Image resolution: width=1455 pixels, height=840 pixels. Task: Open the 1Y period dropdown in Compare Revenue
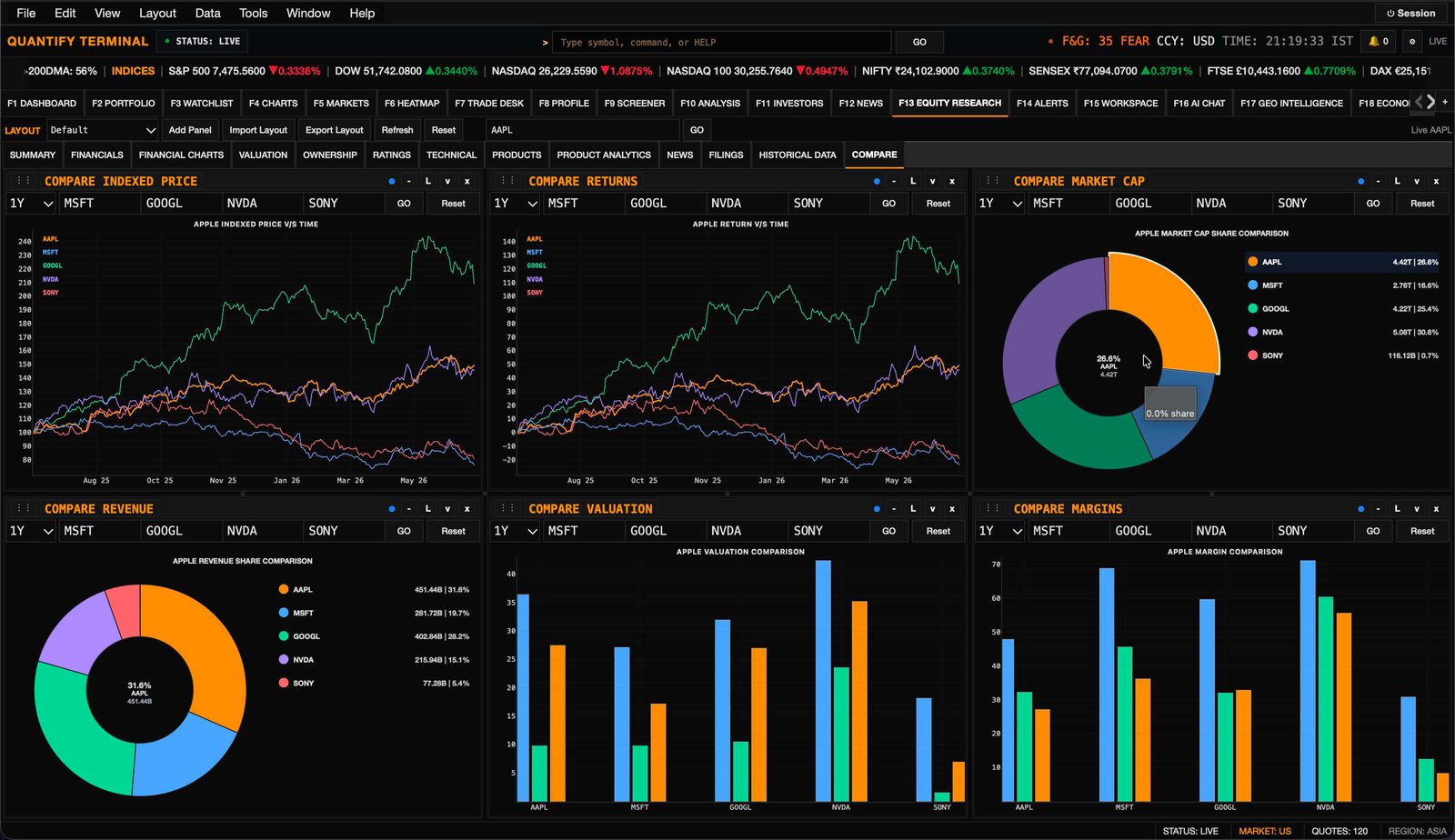coord(32,530)
